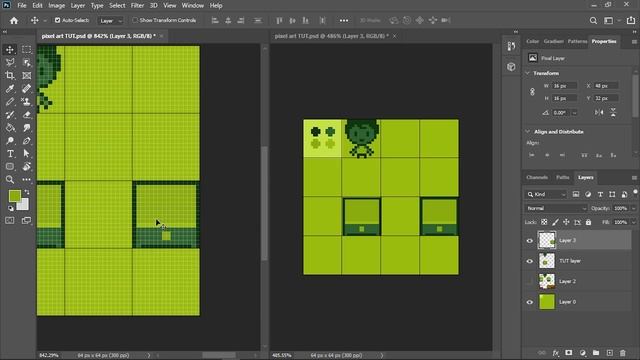Switch to the second pixel art TUT.psd tab
Screen dimensions: 640x360
coord(331,36)
